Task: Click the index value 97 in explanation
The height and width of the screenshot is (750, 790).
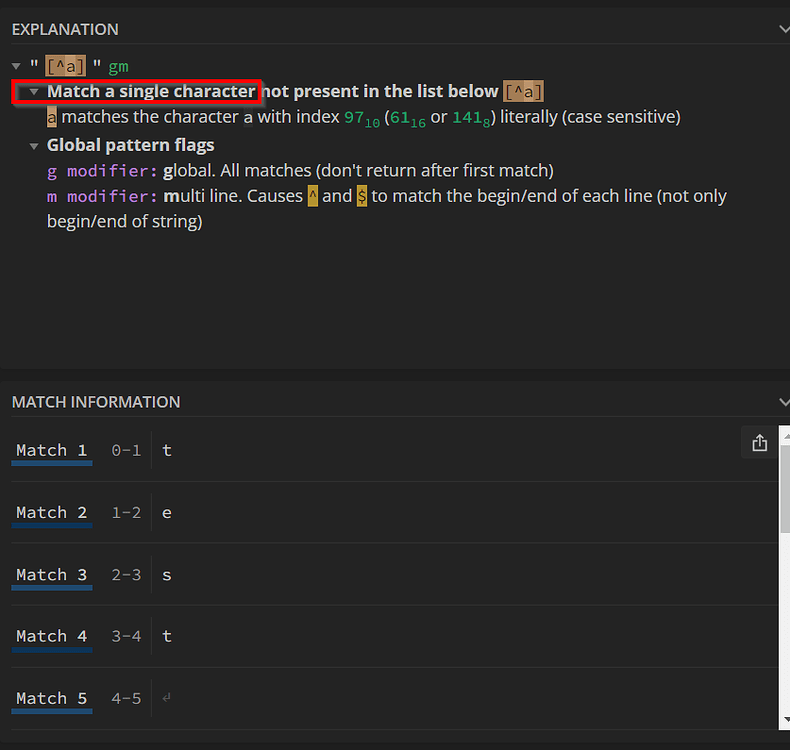Action: pyautogui.click(x=354, y=117)
